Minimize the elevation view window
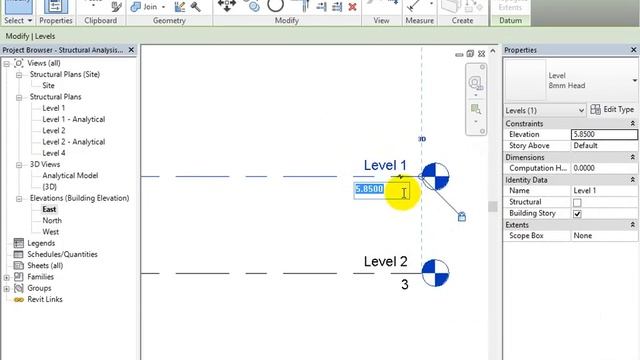 [459, 54]
